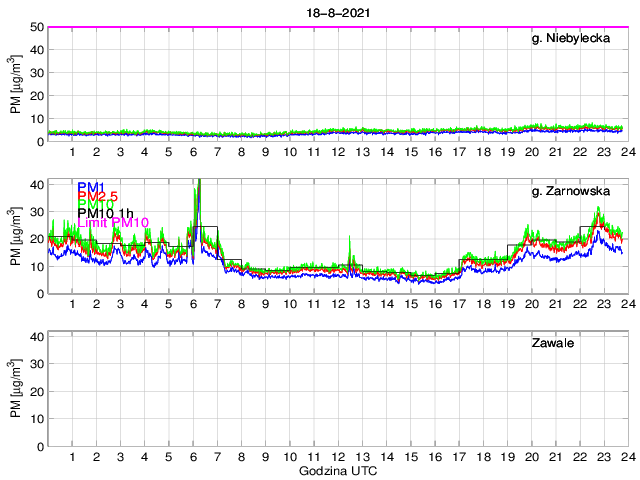Screen dimensions: 640x480
Task: Click the date title 18-8-2021
Action: (x=338, y=13)
